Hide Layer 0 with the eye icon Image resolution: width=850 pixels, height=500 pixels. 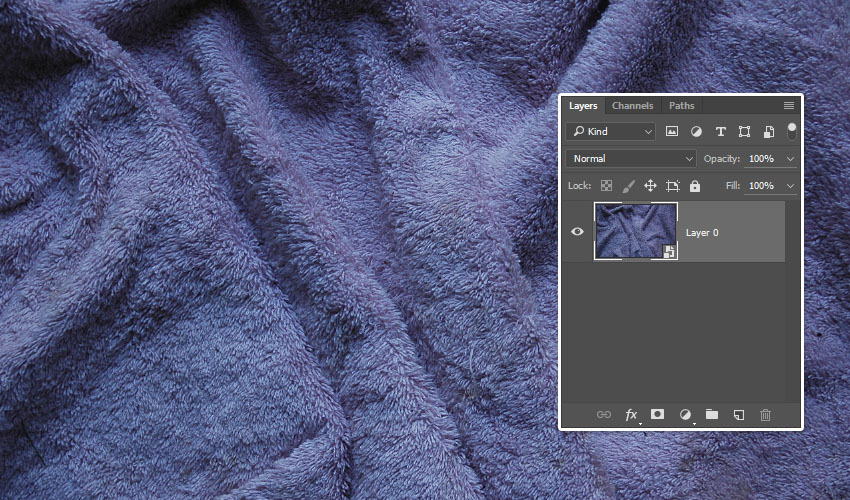(577, 232)
